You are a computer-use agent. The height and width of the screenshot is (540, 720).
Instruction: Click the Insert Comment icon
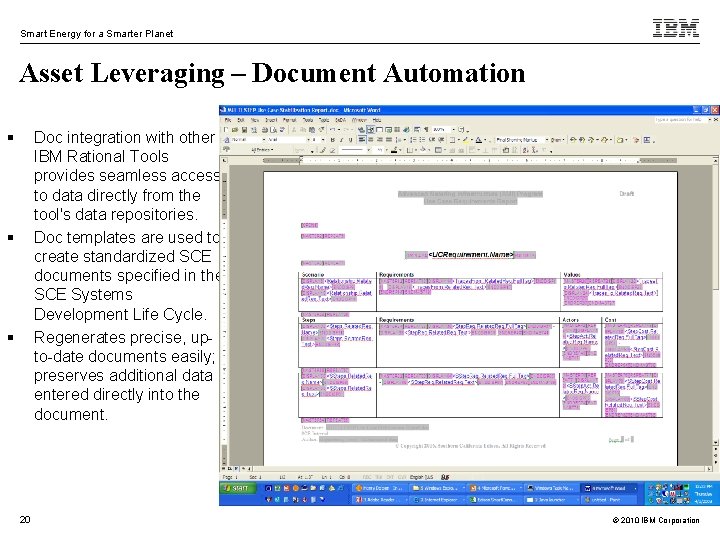point(620,140)
